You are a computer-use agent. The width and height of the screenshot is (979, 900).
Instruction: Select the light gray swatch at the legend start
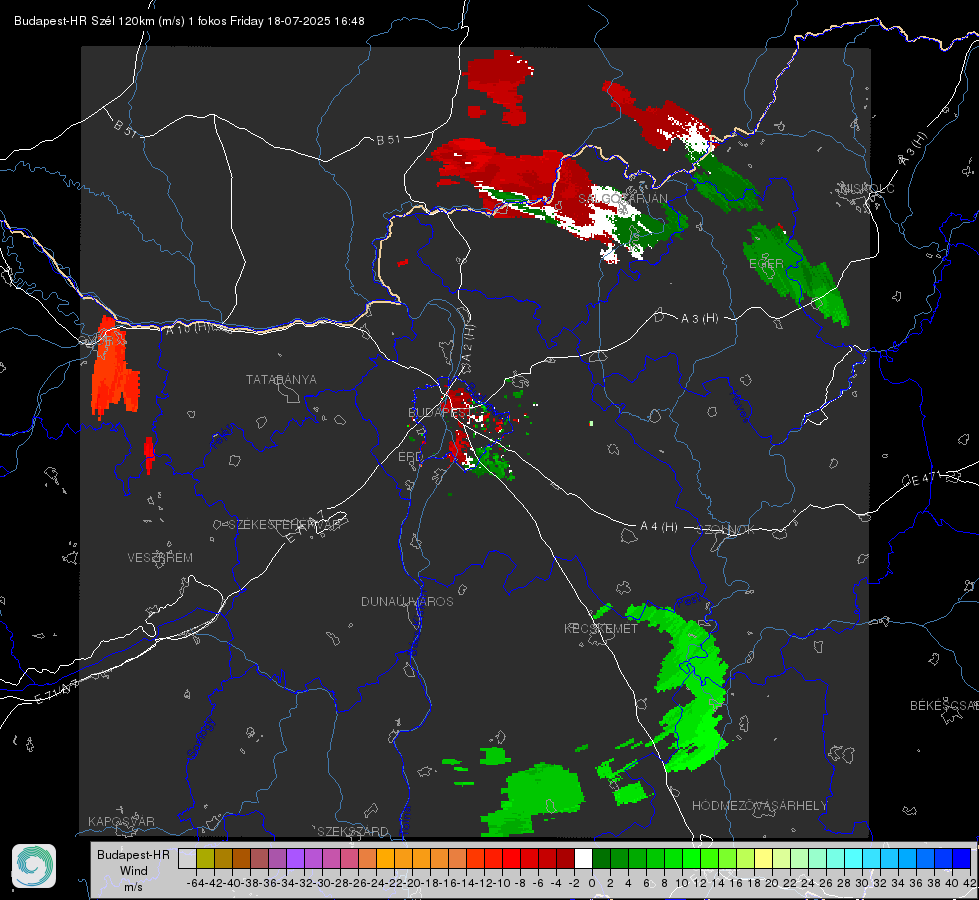[187, 858]
